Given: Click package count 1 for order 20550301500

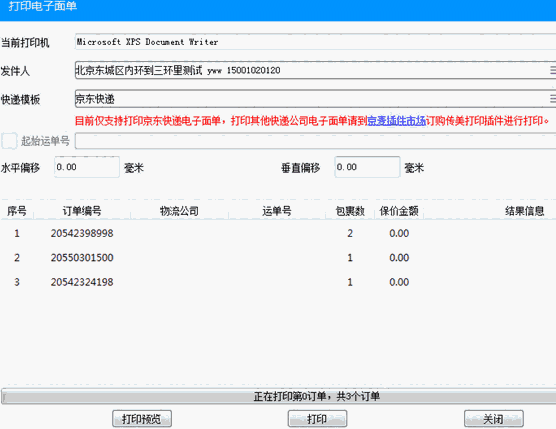Looking at the screenshot, I should coord(350,258).
